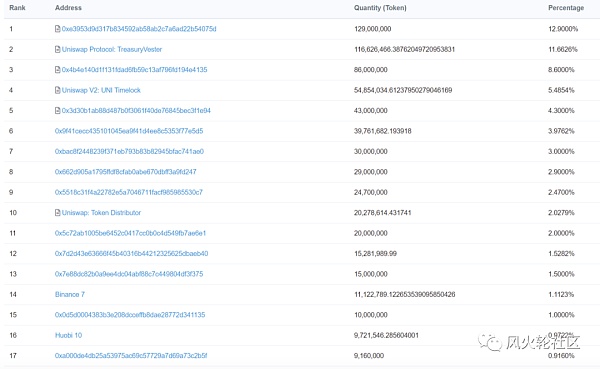Open Uniswap: Token Distributor holder
The width and height of the screenshot is (600, 369).
point(101,212)
